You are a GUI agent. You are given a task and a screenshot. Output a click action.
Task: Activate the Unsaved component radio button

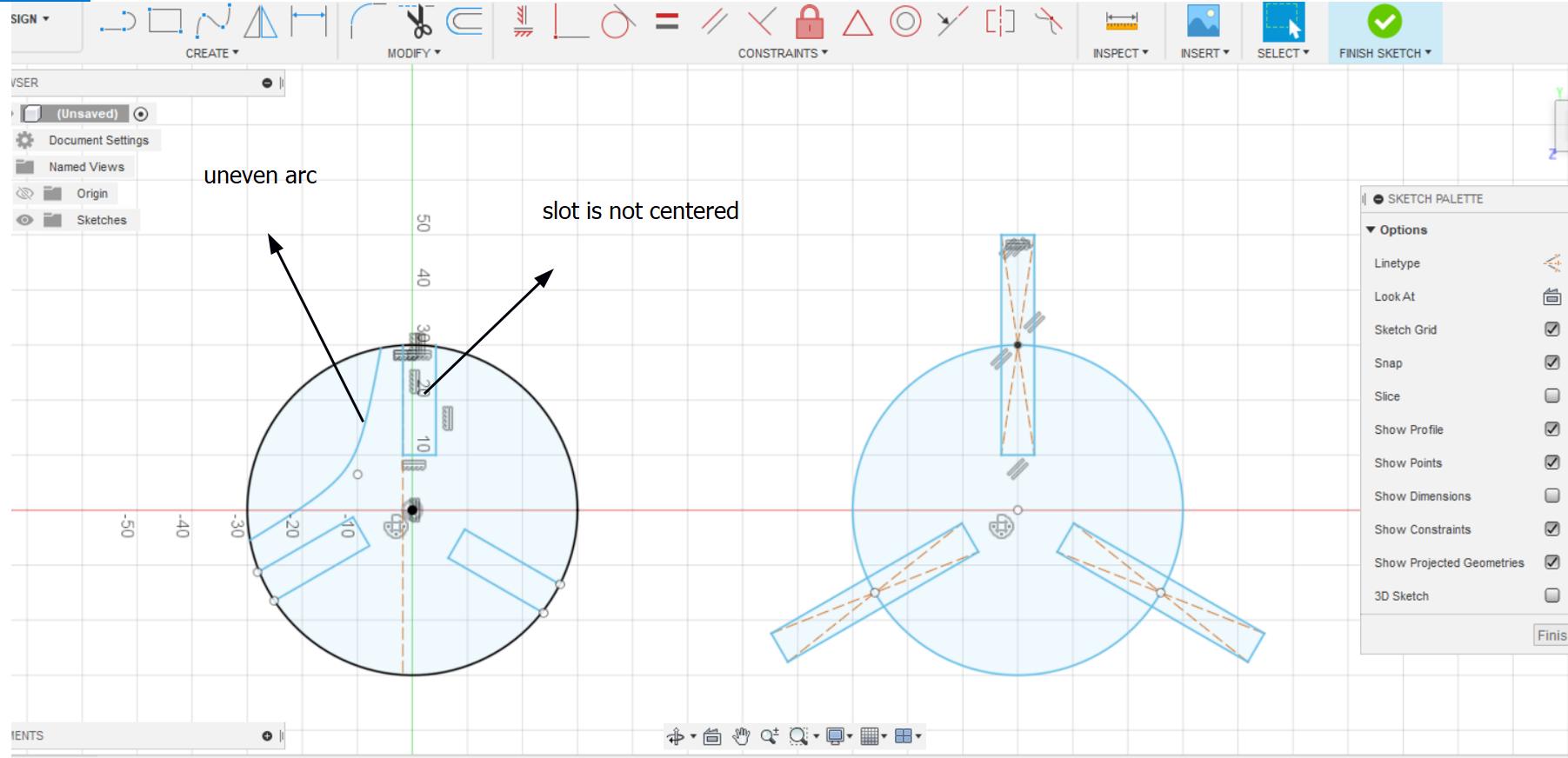pos(141,114)
